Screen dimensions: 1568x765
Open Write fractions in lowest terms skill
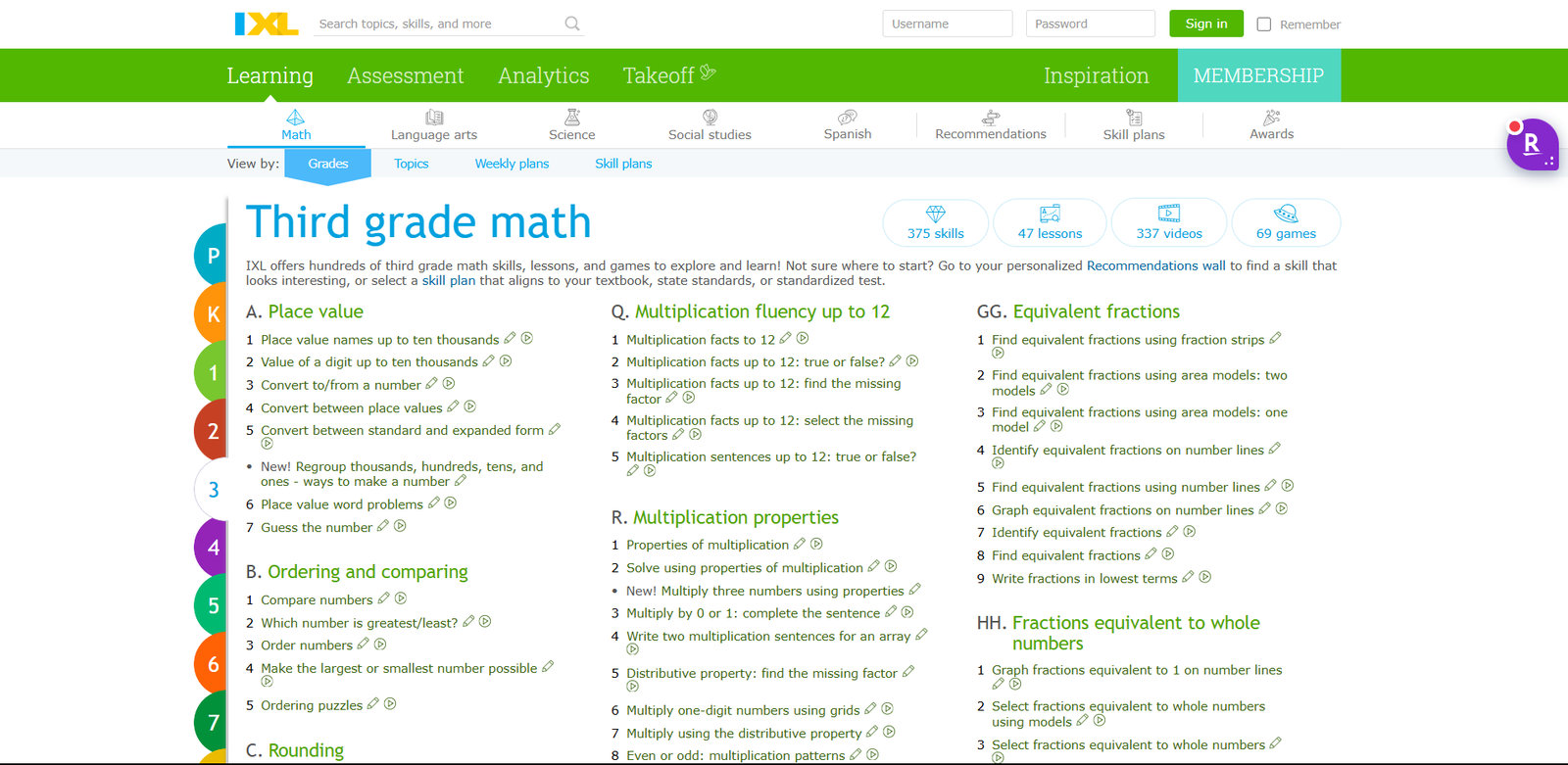1085,579
